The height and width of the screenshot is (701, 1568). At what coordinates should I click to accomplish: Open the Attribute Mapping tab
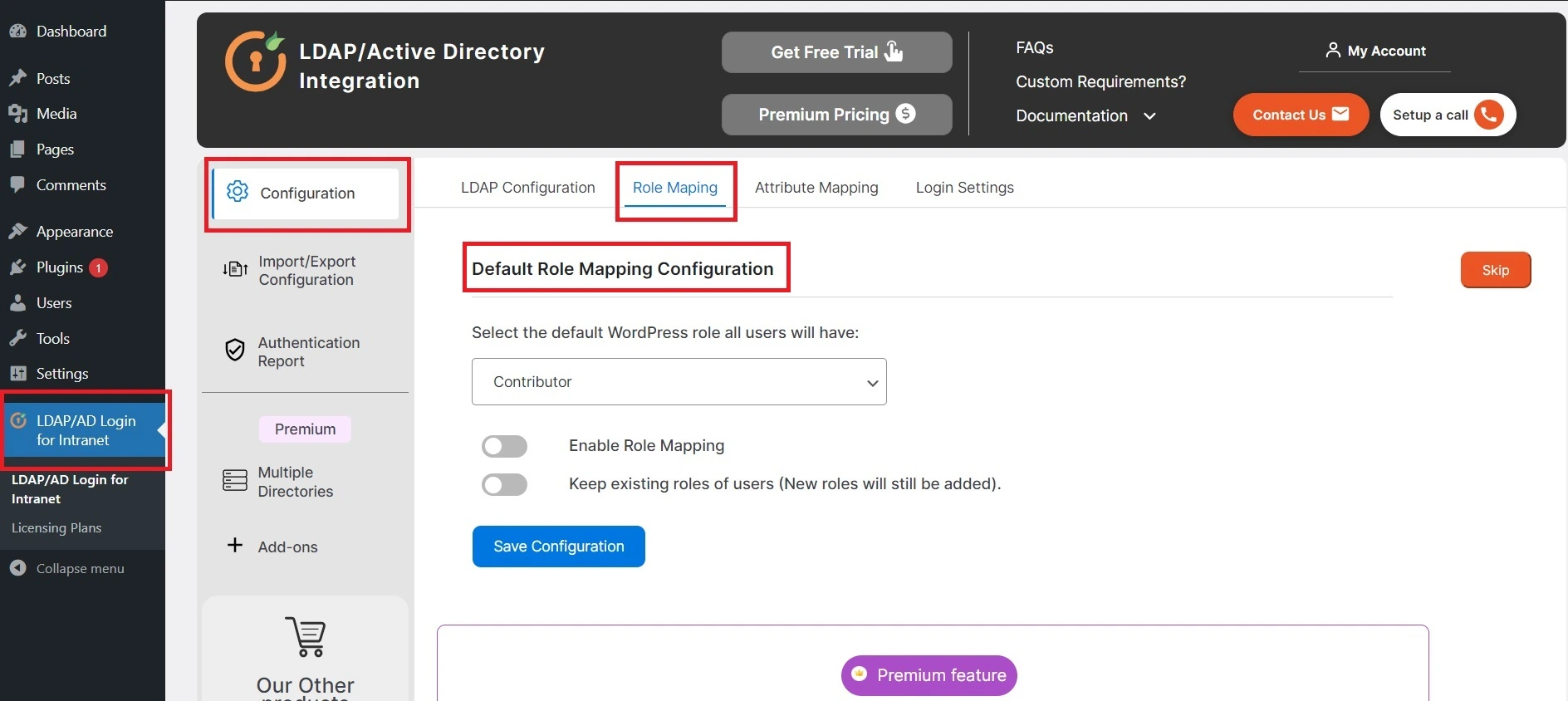pyautogui.click(x=816, y=188)
